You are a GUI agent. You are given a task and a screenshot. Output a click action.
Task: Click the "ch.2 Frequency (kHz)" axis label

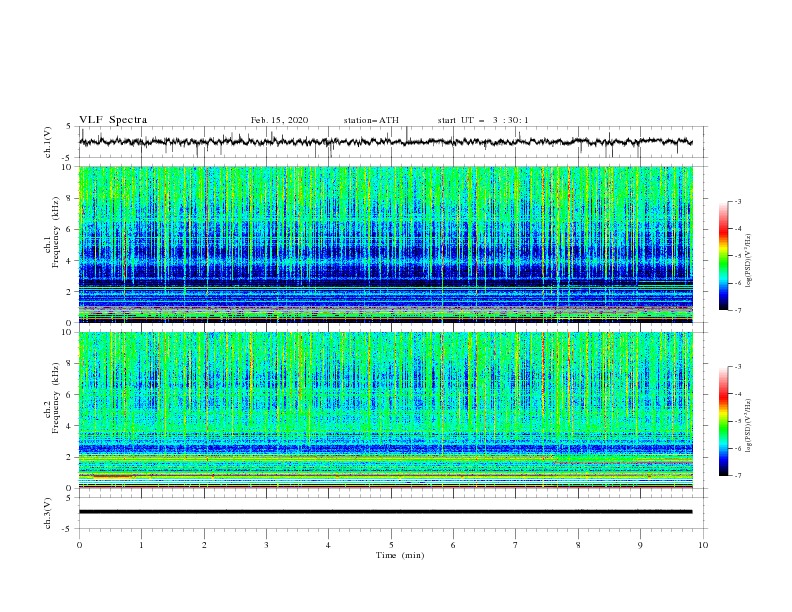click(53, 398)
